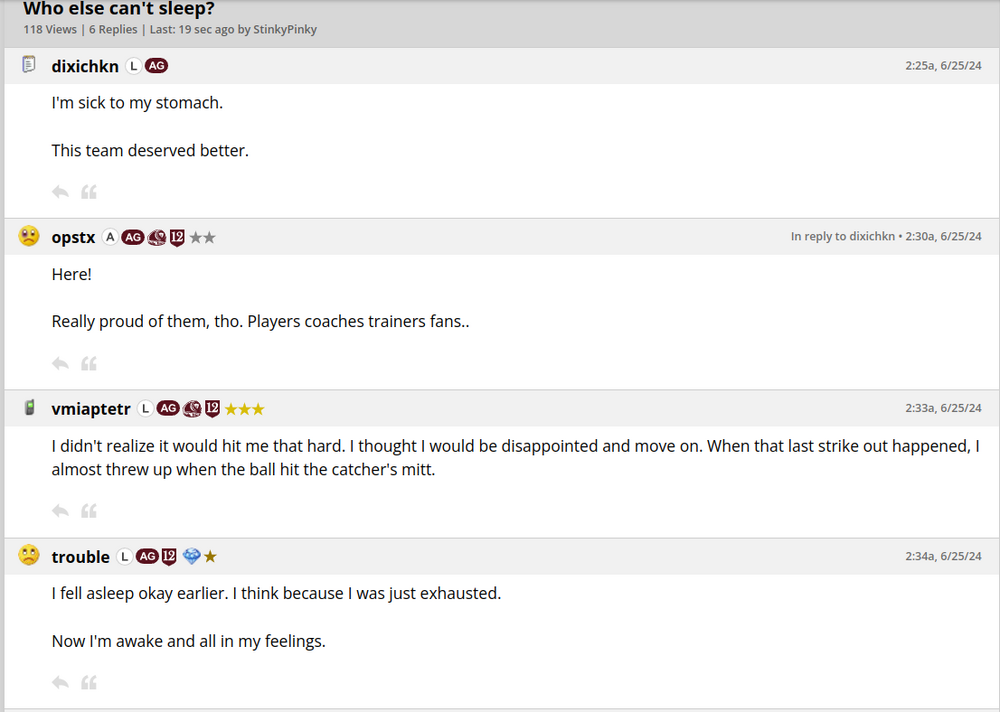Click the 'In reply to dixichkn' link
Viewport: 1000px width, 712px height.
pos(842,237)
